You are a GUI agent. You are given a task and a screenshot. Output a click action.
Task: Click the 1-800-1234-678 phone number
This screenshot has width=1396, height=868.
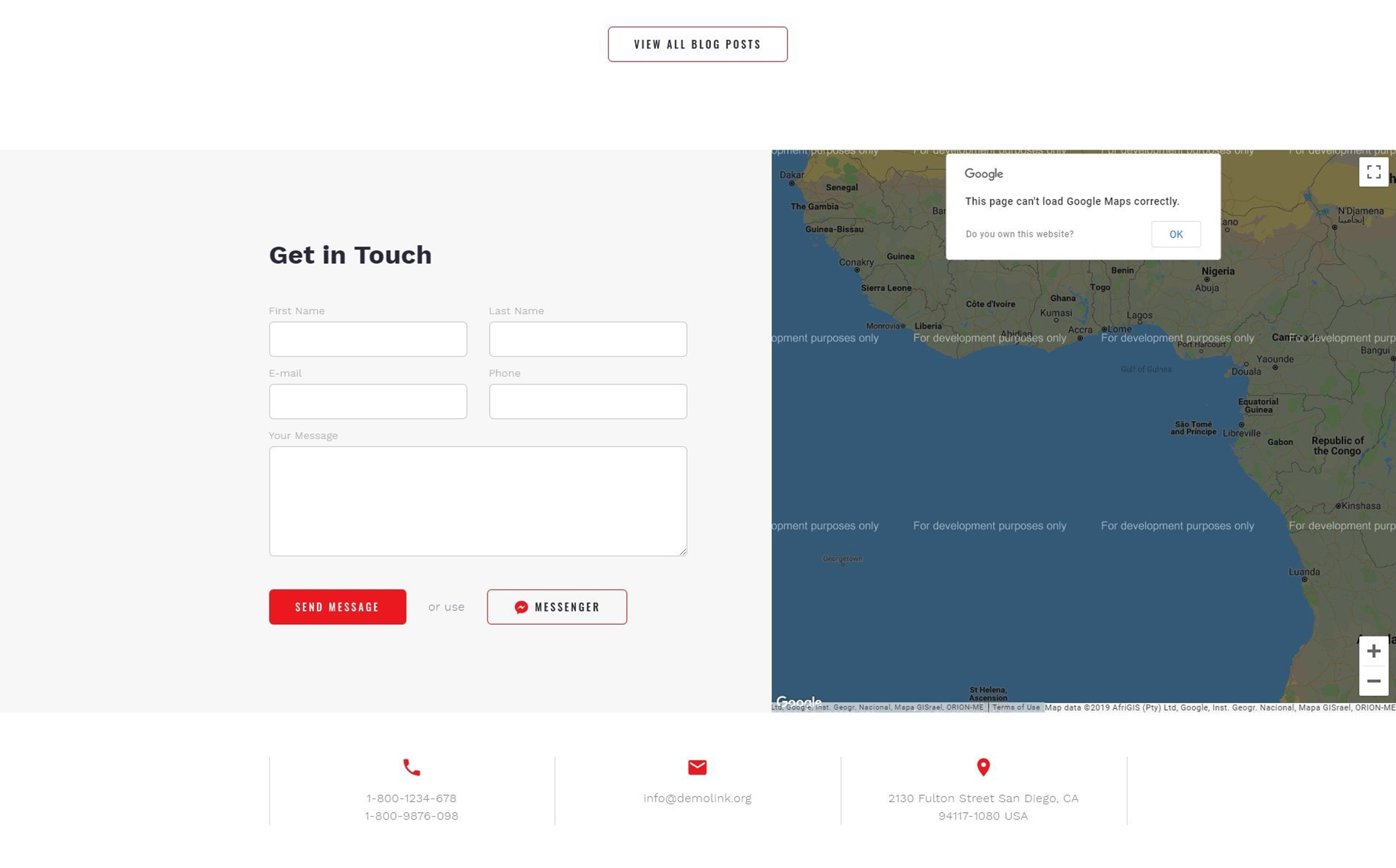[x=411, y=798]
